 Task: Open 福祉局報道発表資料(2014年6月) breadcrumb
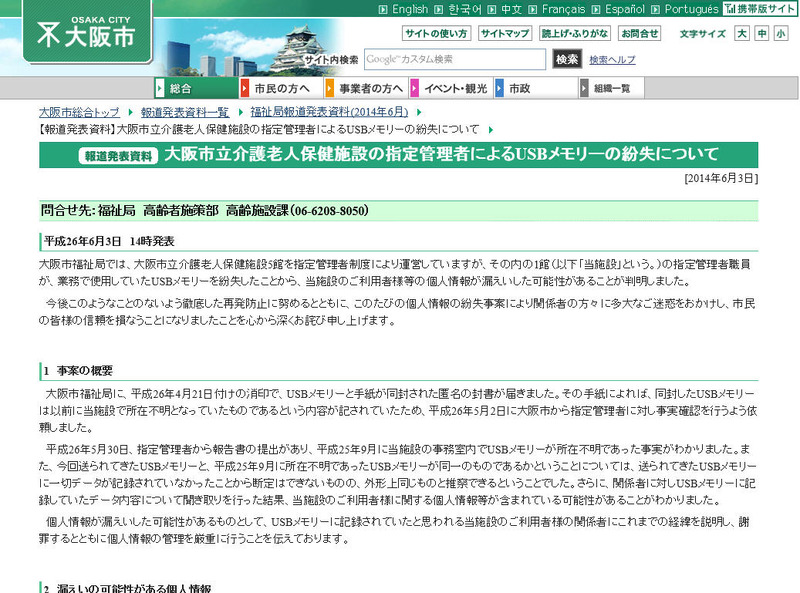click(331, 111)
